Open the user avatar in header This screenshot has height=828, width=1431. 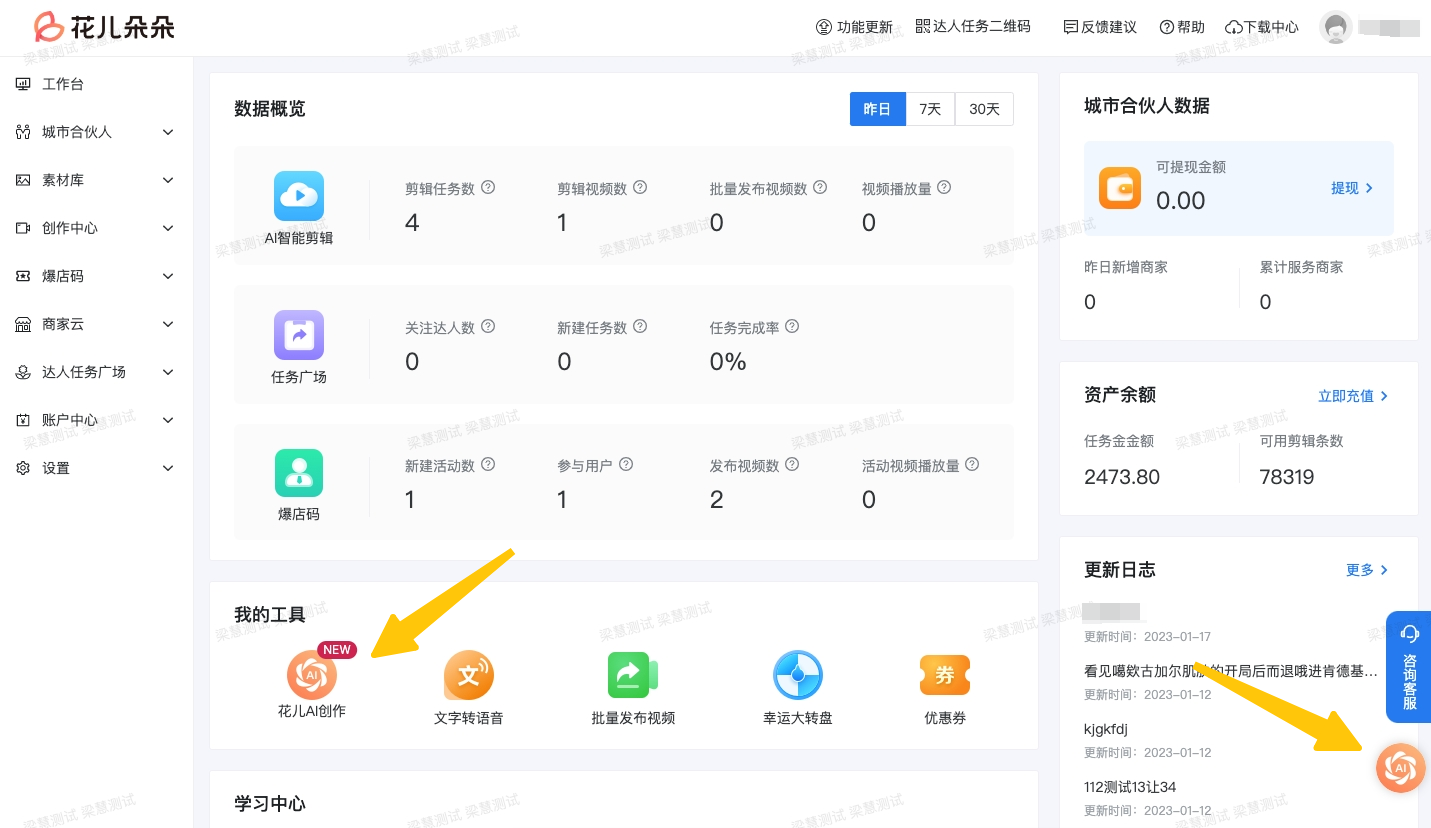[x=1335, y=28]
